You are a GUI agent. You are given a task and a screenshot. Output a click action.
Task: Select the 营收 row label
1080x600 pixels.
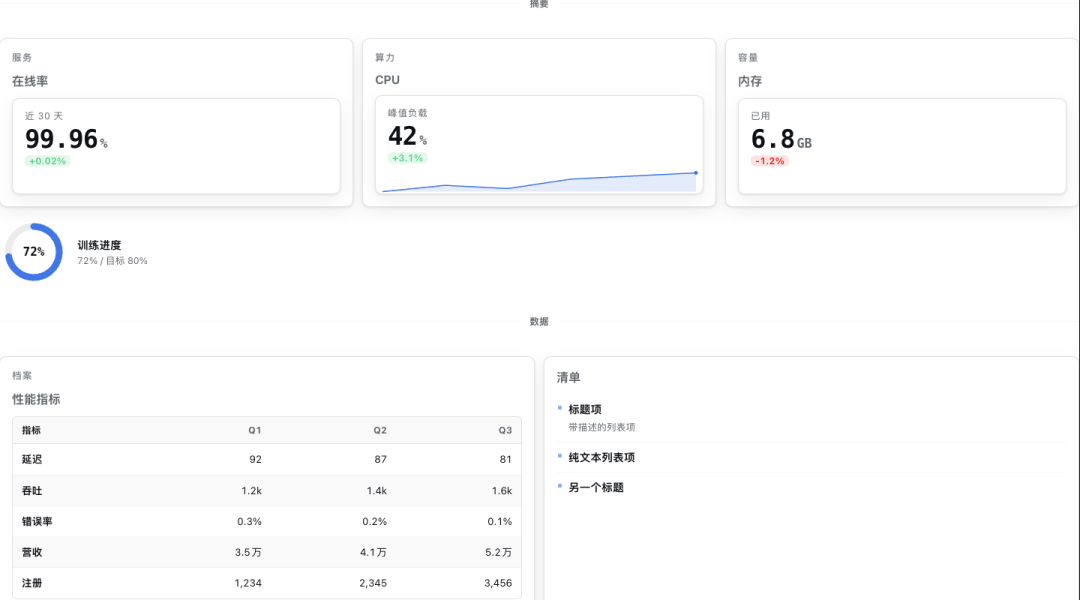pyautogui.click(x=32, y=552)
